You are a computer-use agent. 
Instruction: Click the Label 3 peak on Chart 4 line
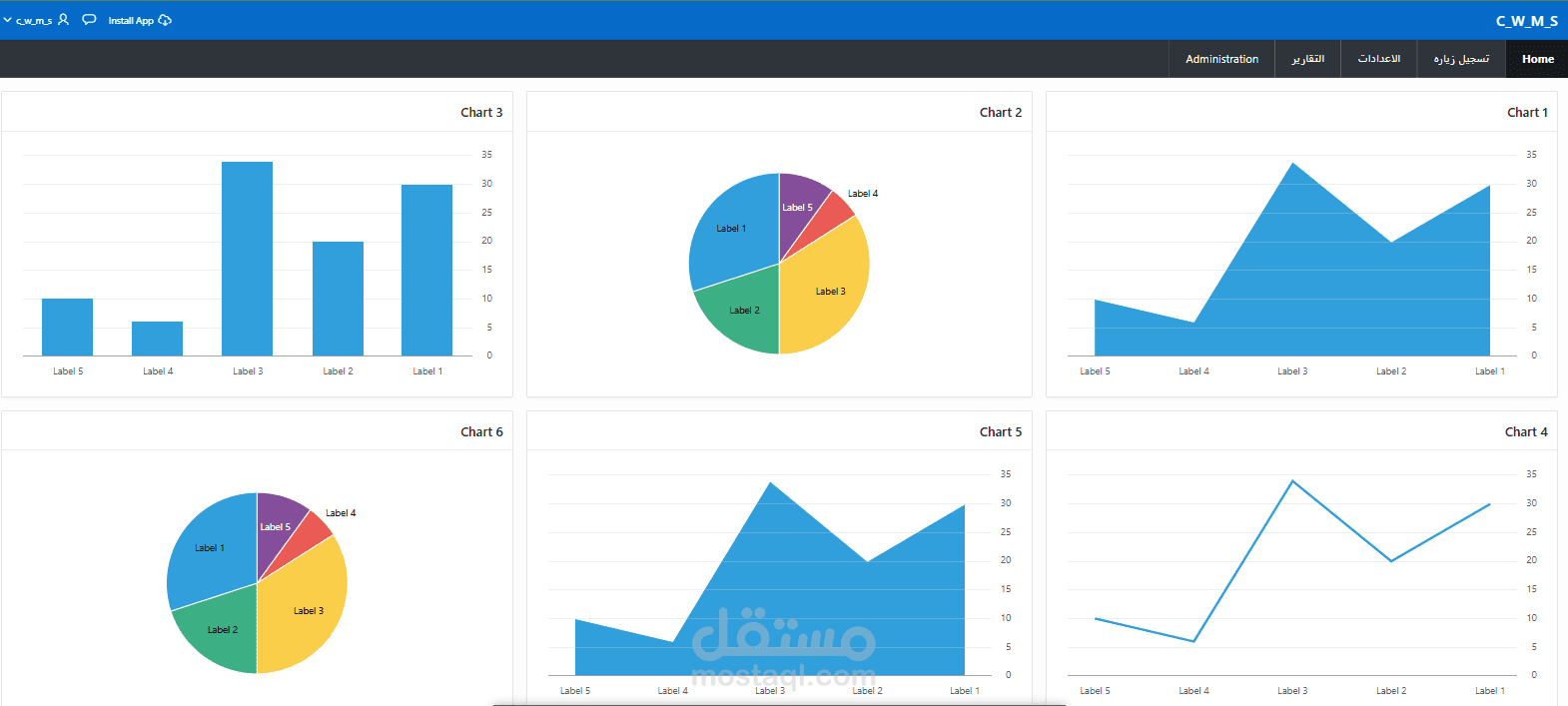(x=1292, y=481)
